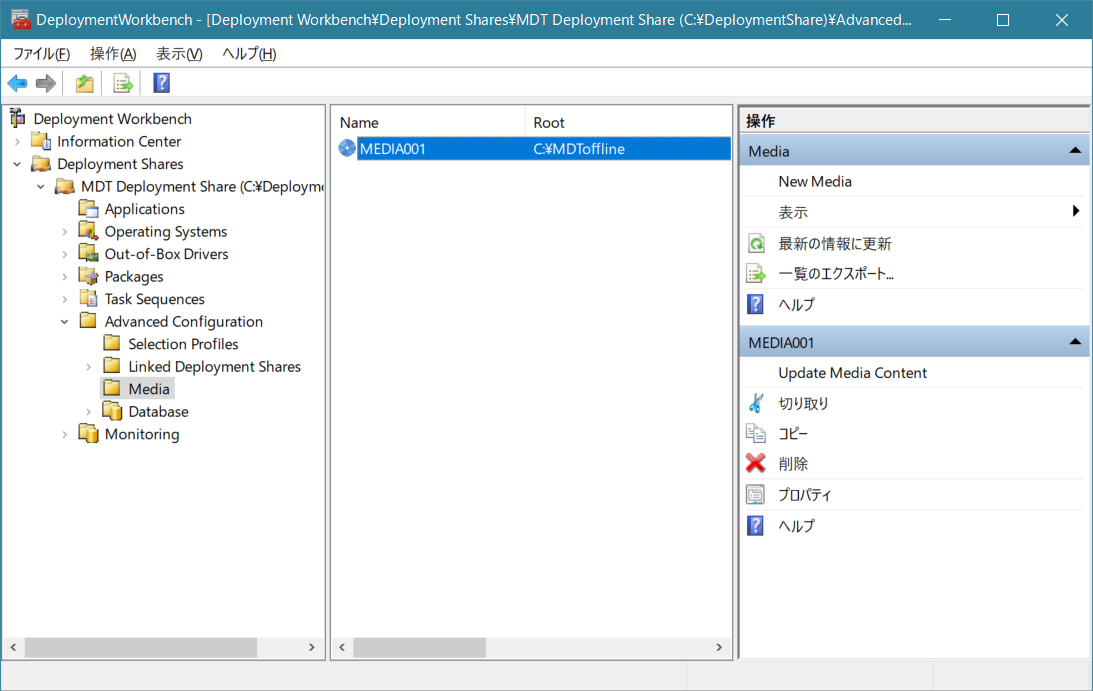
Task: Collapse the Advanced Configuration node
Action: (65, 322)
